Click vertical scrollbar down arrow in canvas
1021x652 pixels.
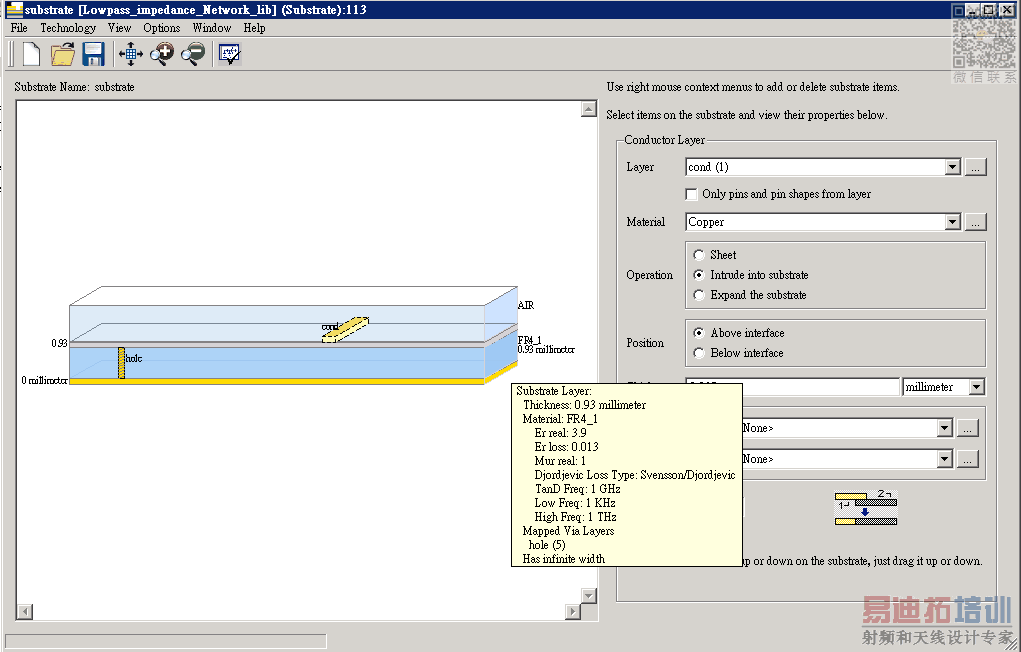point(589,595)
